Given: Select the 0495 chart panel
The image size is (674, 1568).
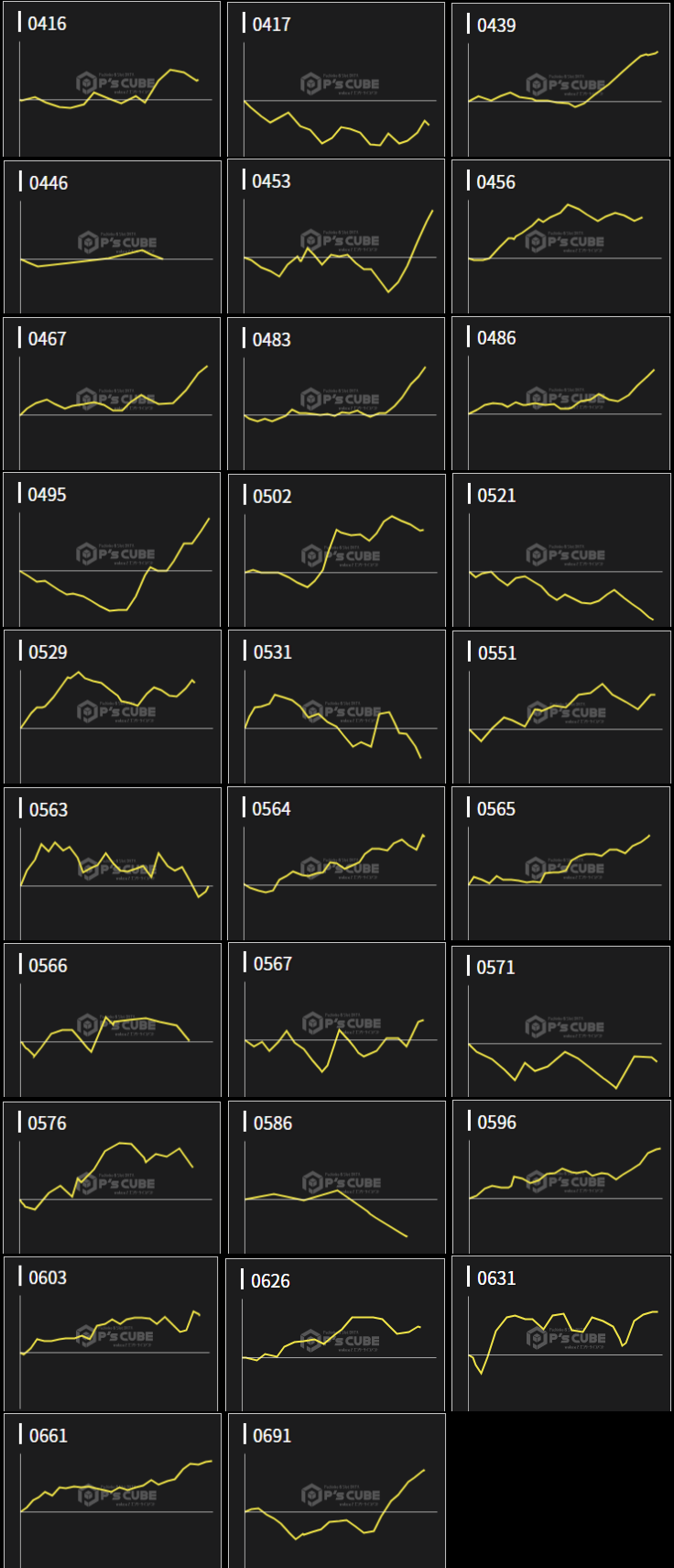Looking at the screenshot, I should [x=112, y=550].
